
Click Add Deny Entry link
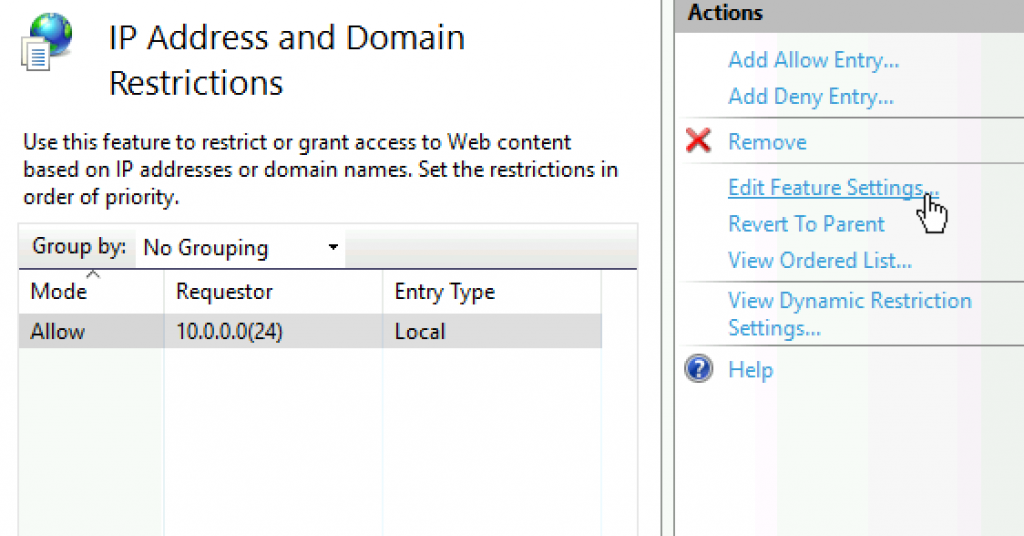tap(810, 97)
